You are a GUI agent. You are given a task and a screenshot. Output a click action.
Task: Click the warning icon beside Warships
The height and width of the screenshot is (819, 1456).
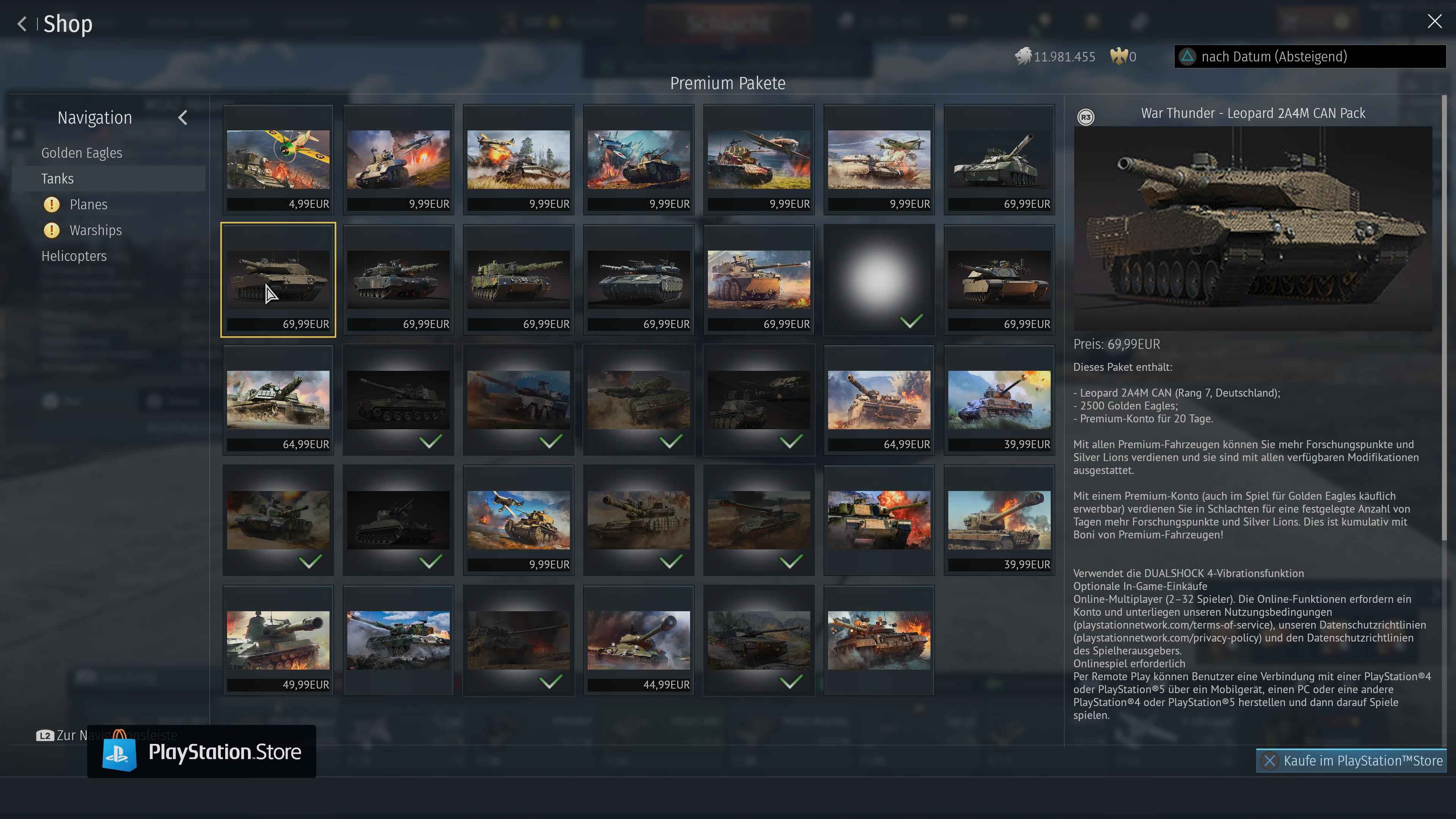(x=52, y=230)
